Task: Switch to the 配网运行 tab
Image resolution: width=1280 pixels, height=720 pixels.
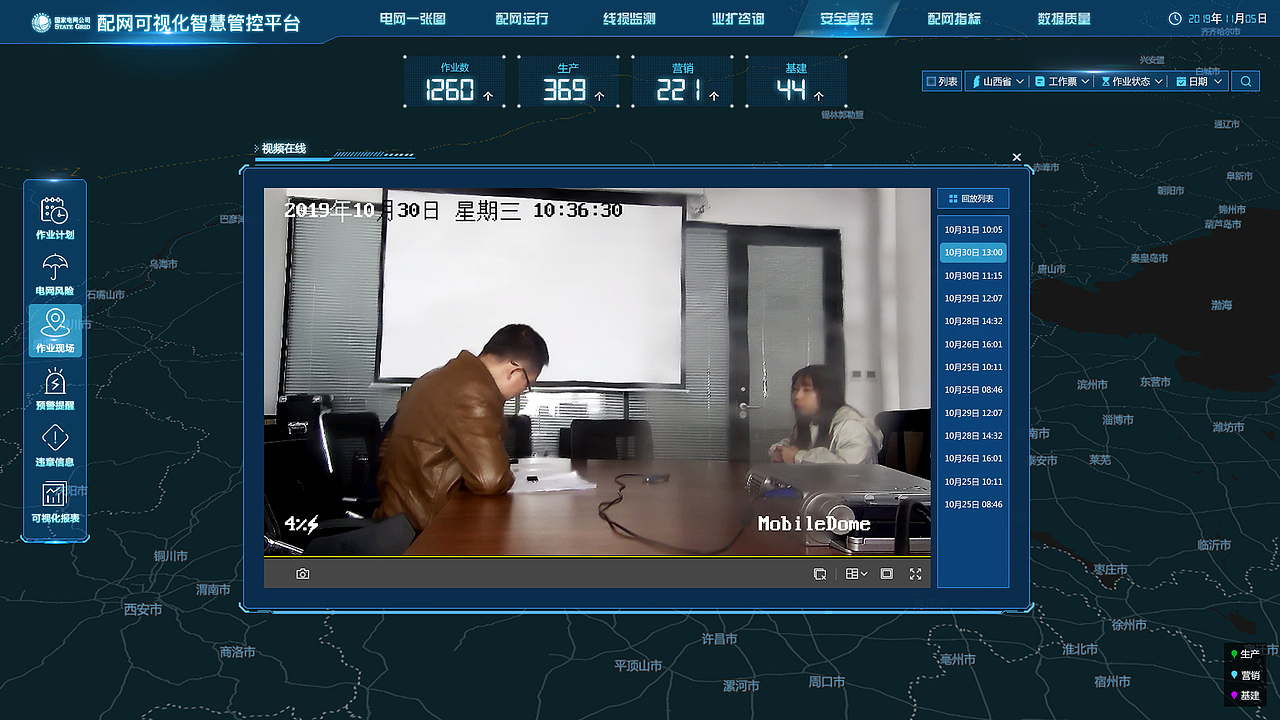Action: (x=522, y=19)
